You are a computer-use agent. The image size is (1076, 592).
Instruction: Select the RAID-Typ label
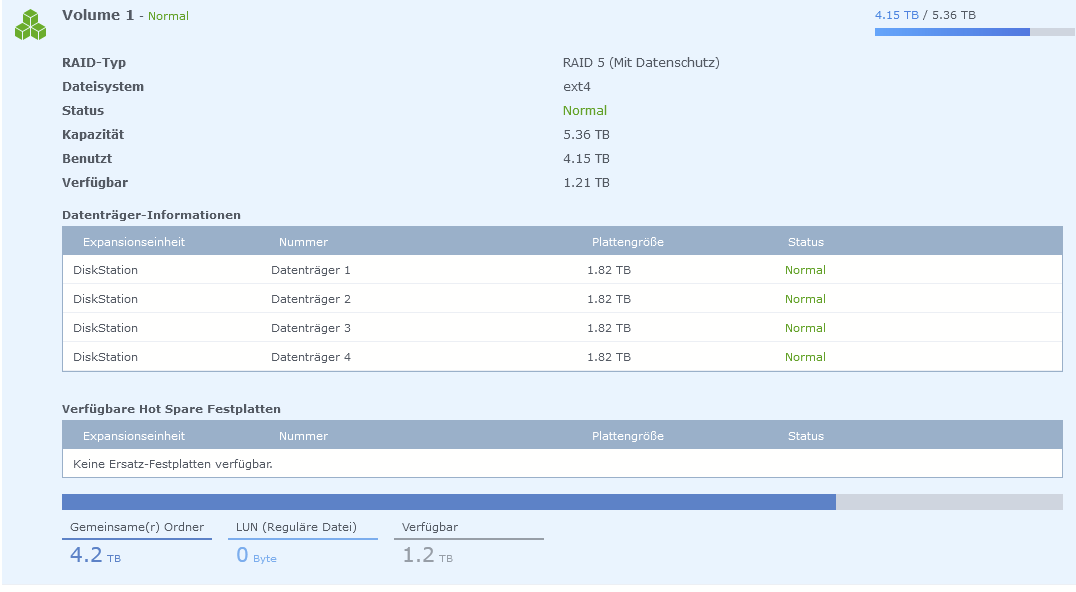coord(94,62)
